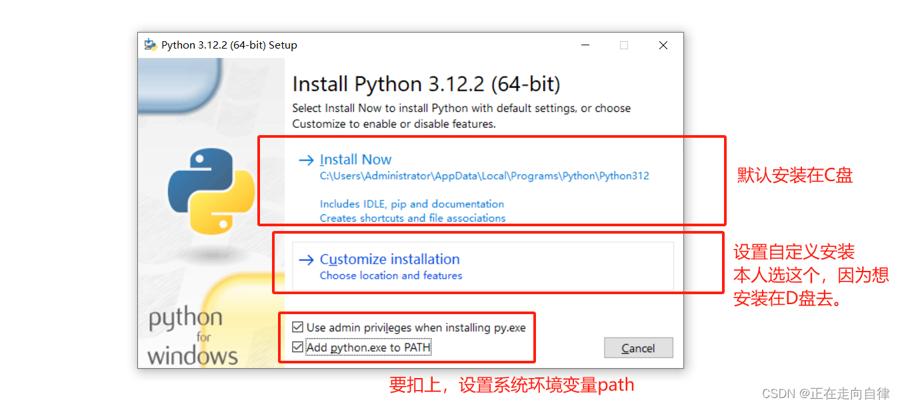Click the Cancel button
The height and width of the screenshot is (406, 900).
click(638, 348)
